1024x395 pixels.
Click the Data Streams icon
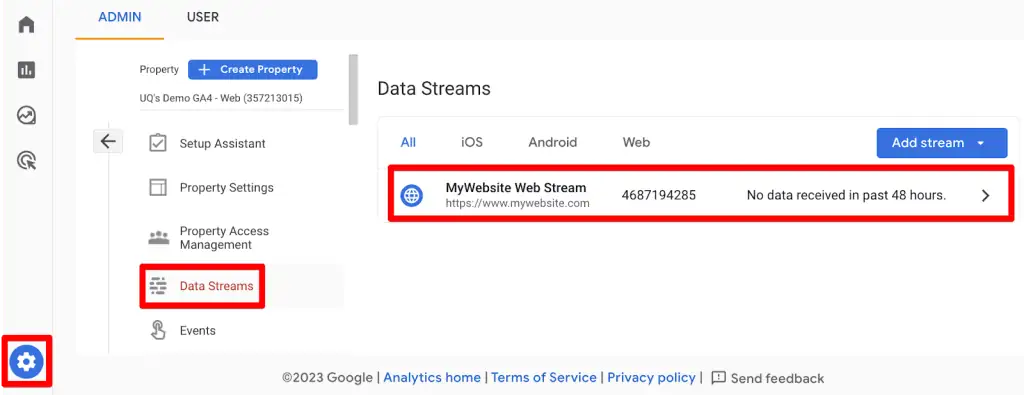[158, 286]
